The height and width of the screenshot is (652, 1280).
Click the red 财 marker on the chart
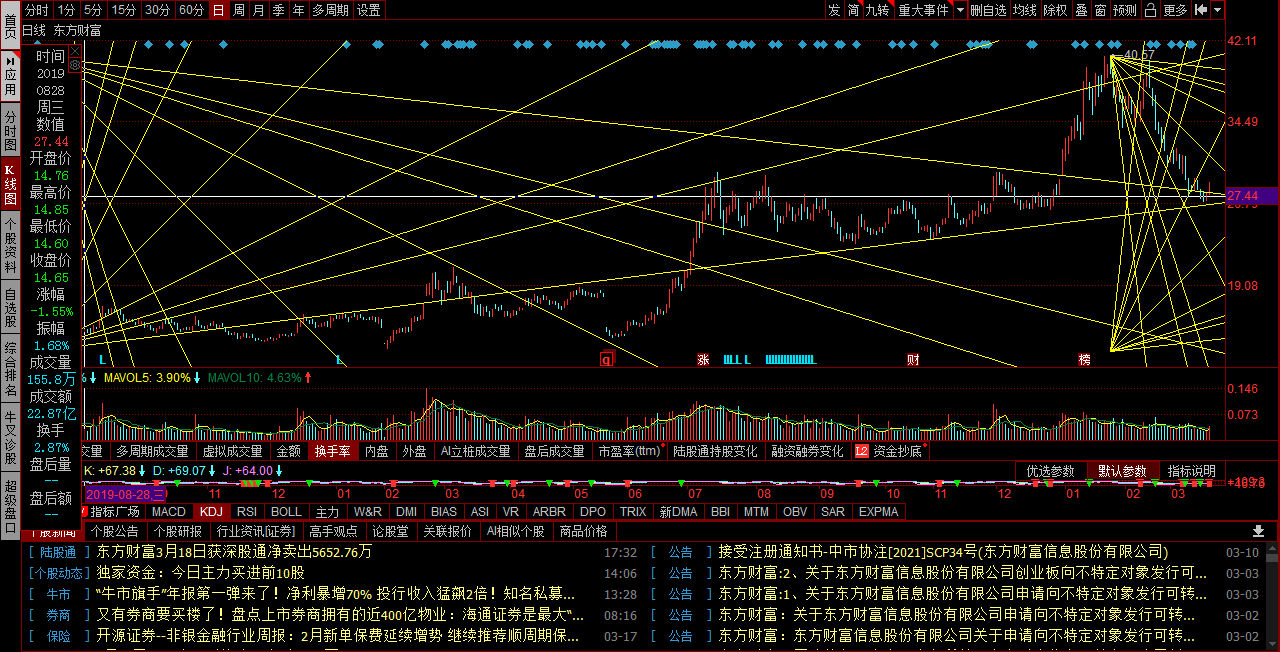(x=913, y=358)
